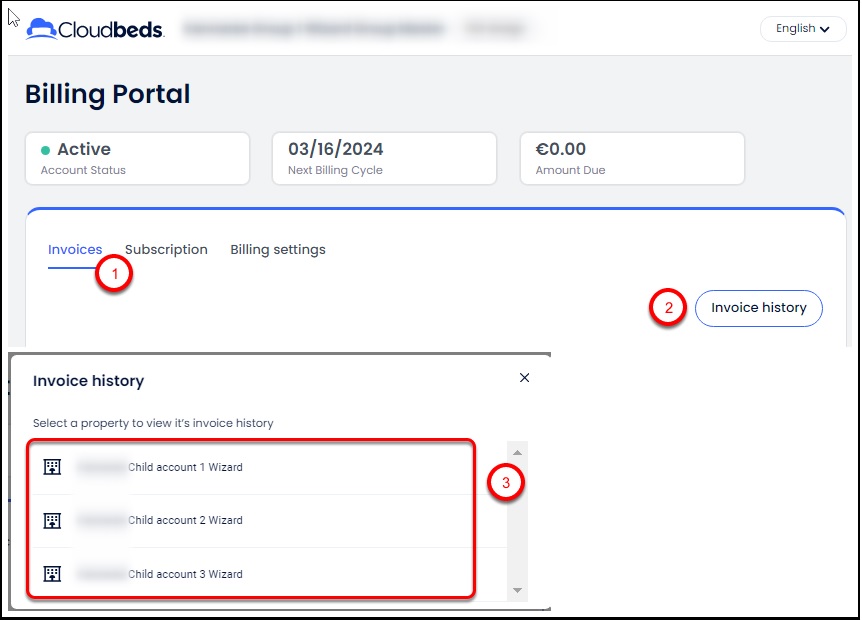862x620 pixels.
Task: Click the Billing Portal heading
Action: (107, 94)
